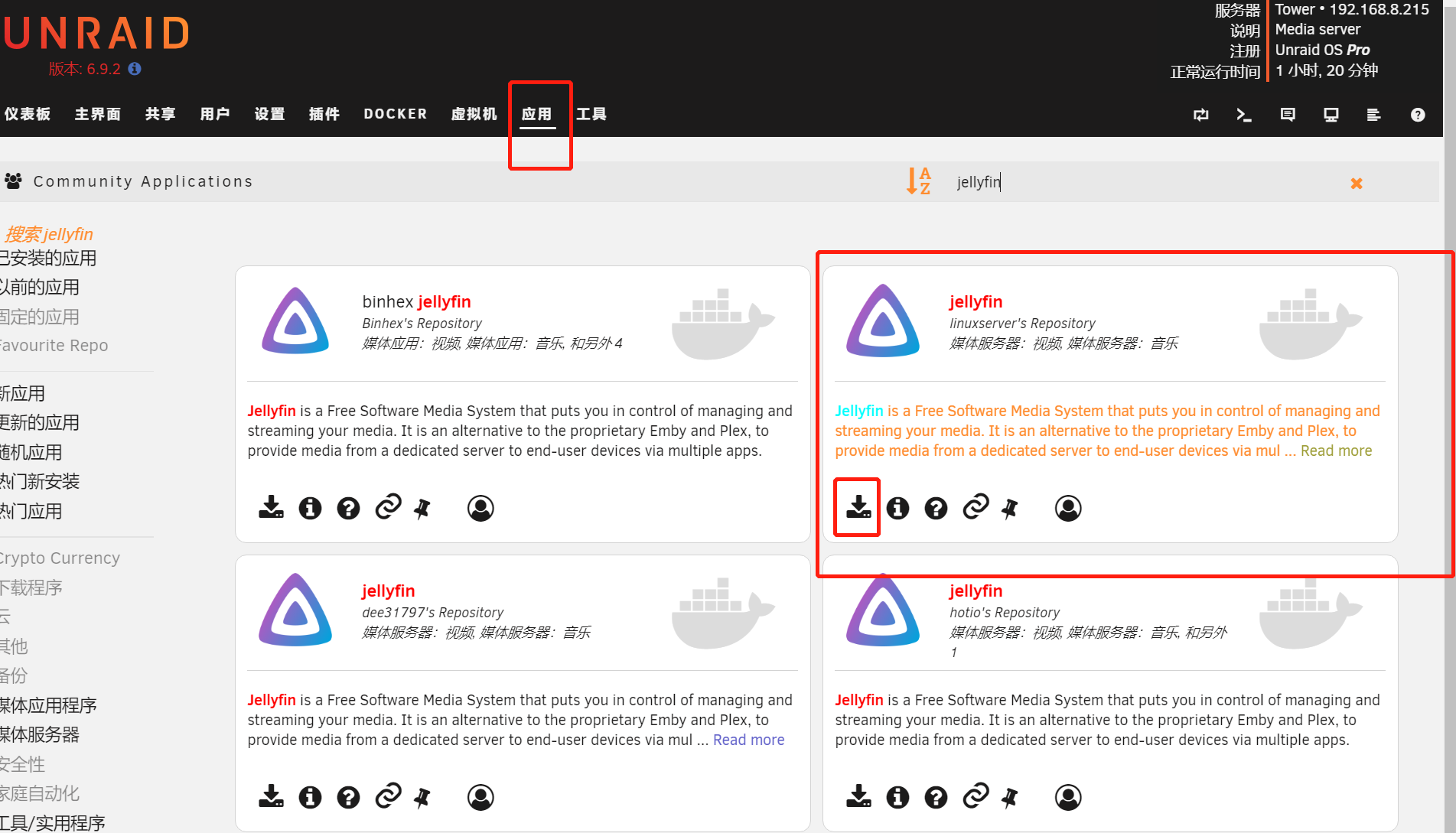Click the binhex jellyfin title
The height and width of the screenshot is (833, 1456).
[416, 301]
